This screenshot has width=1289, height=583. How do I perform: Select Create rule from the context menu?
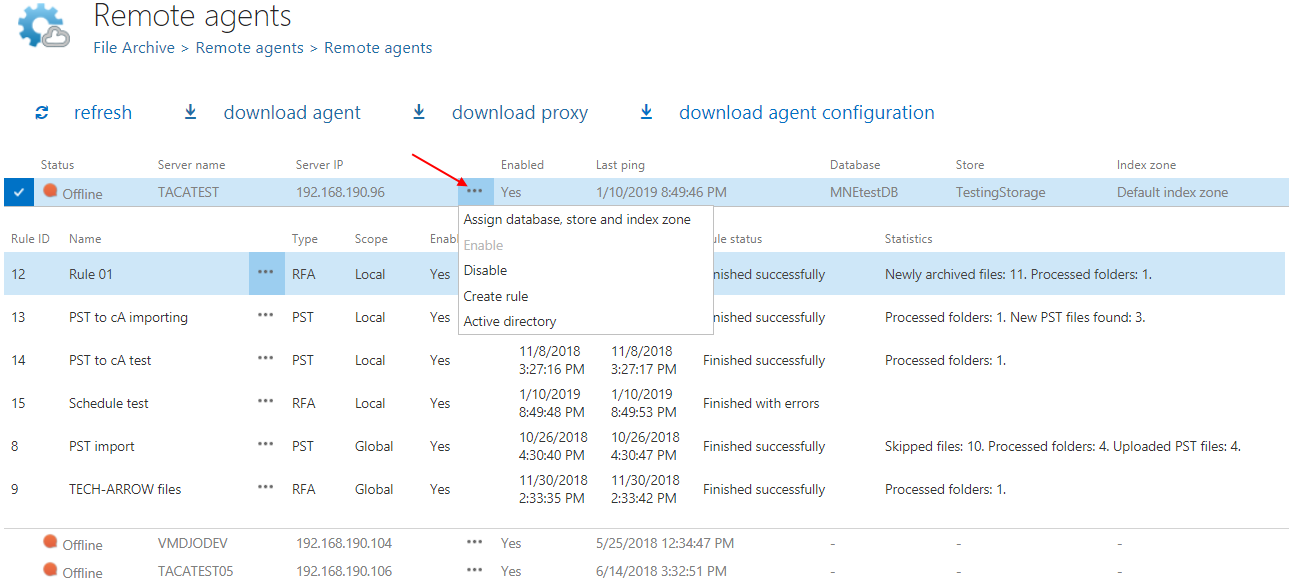[495, 296]
